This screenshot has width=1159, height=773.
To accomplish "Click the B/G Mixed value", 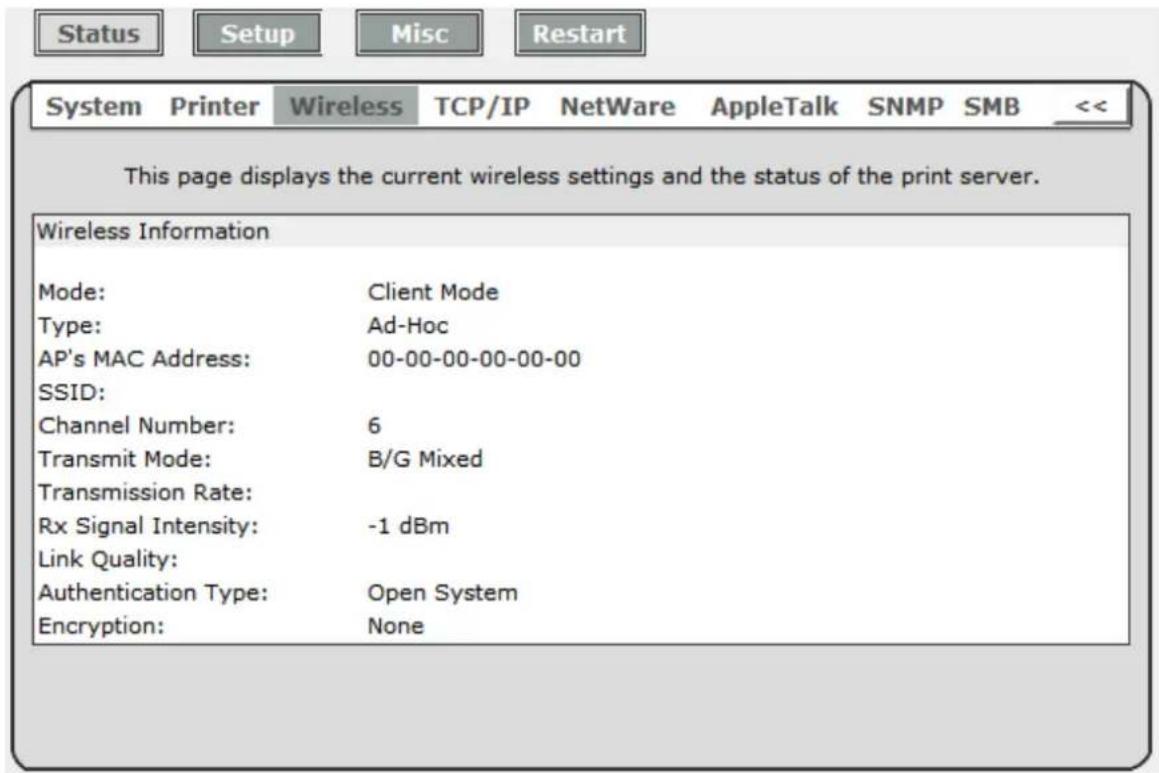I will (x=425, y=459).
